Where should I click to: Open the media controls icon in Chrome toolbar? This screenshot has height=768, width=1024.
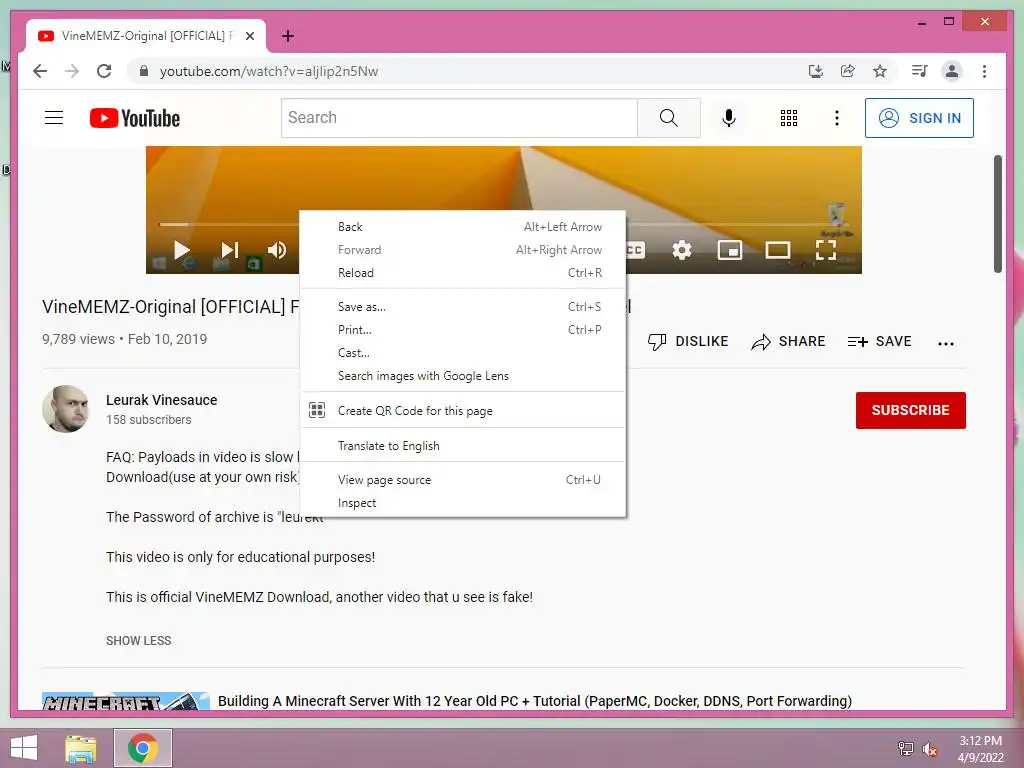920,71
